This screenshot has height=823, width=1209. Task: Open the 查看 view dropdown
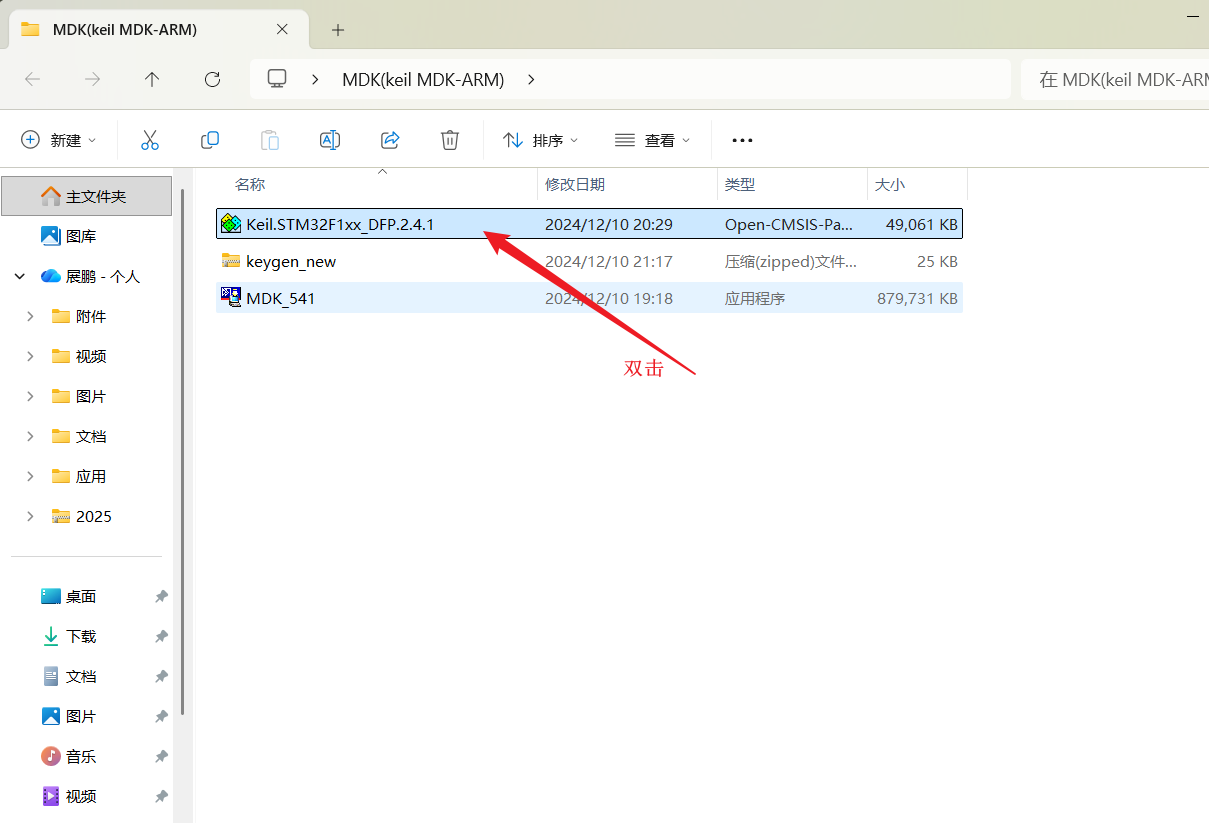pyautogui.click(x=653, y=140)
